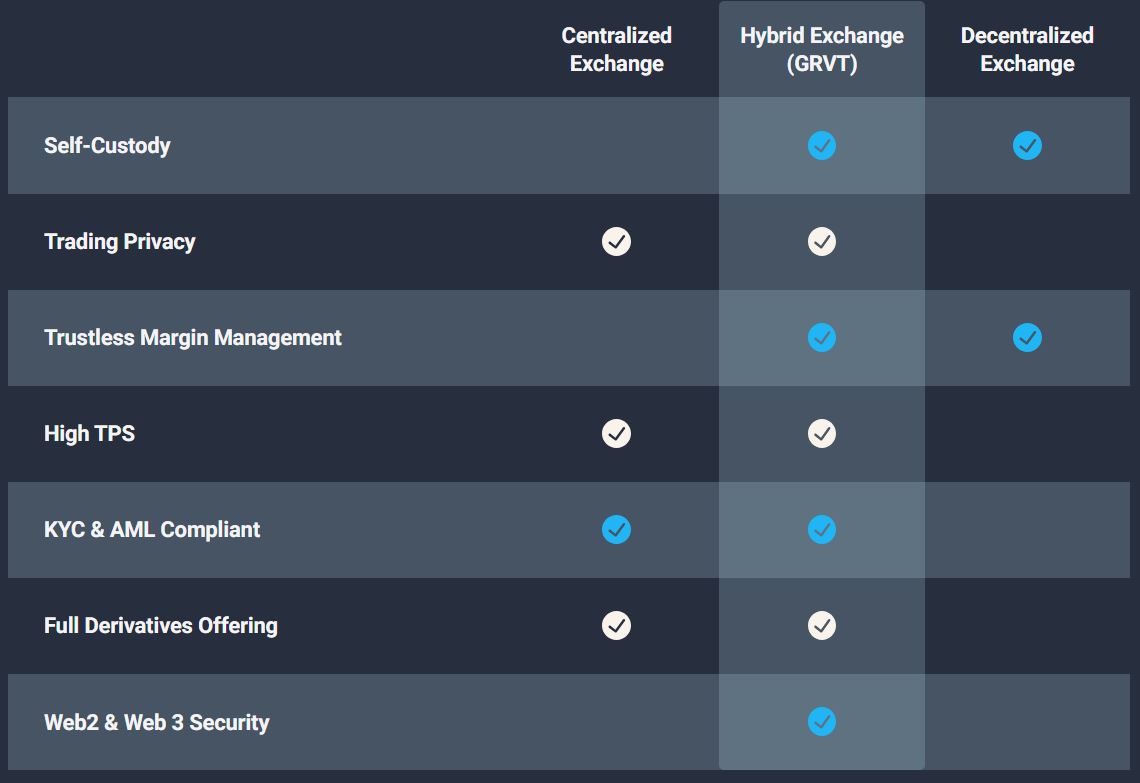Click the KYC & AML Compliant row label
1140x783 pixels.
(152, 529)
